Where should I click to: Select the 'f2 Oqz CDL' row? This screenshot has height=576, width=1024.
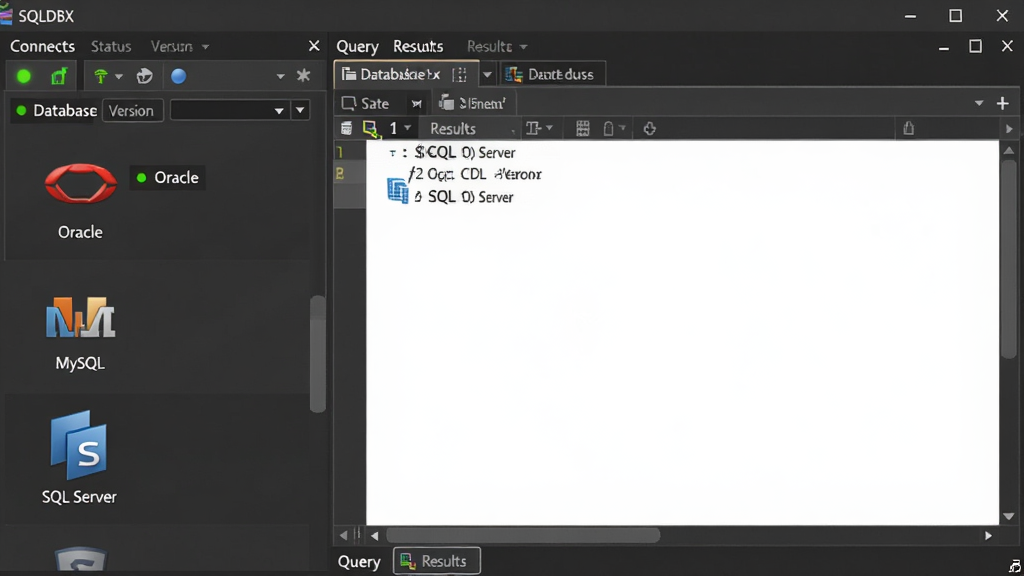(x=475, y=174)
